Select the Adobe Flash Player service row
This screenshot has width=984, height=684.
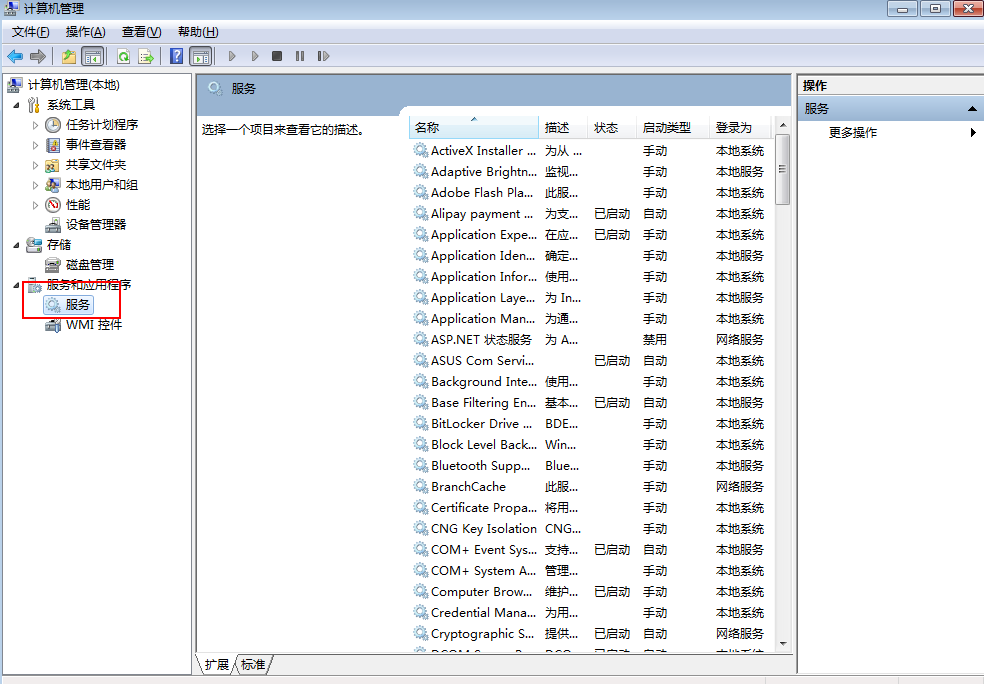pyautogui.click(x=590, y=193)
